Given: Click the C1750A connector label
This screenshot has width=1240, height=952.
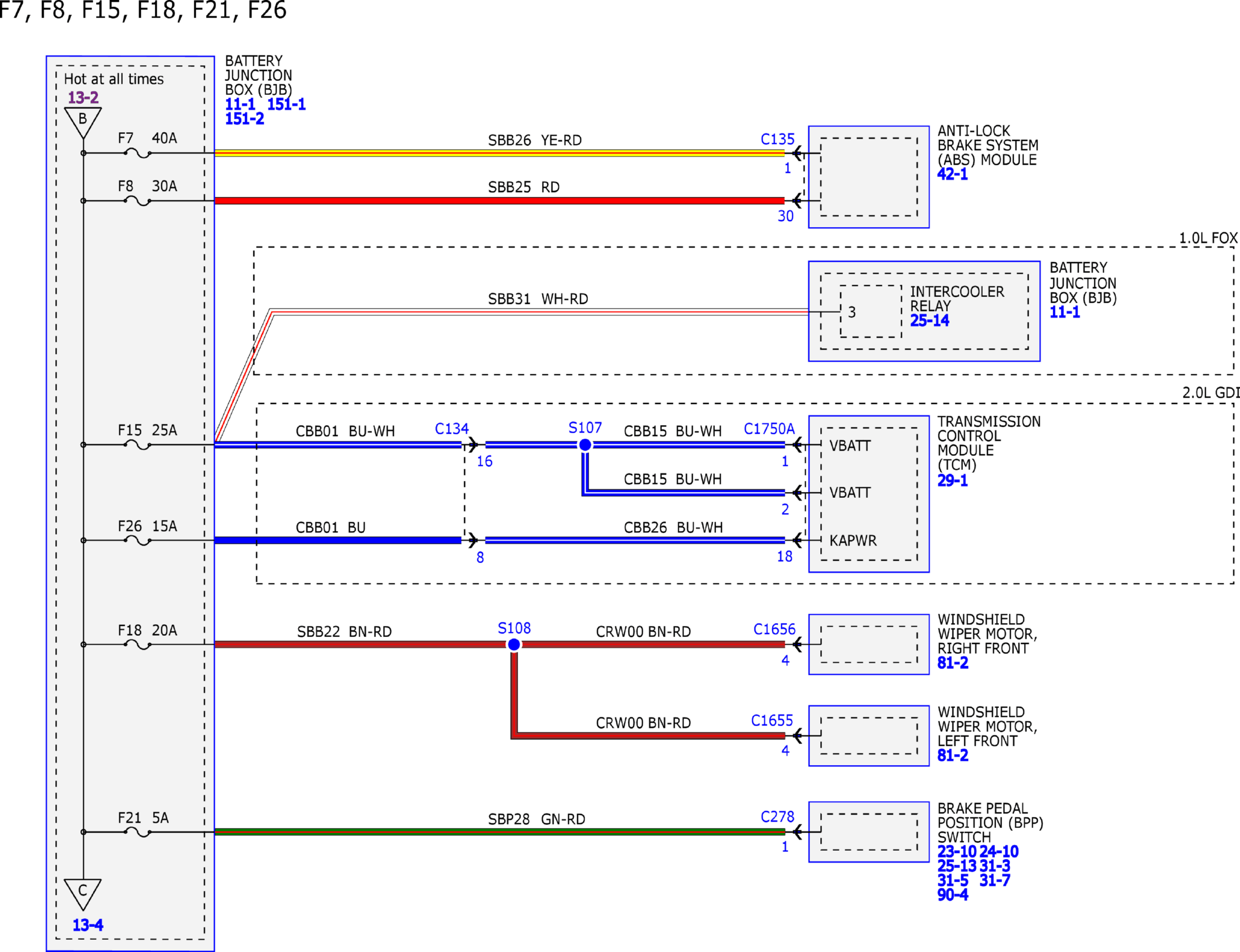Looking at the screenshot, I should point(769,429).
